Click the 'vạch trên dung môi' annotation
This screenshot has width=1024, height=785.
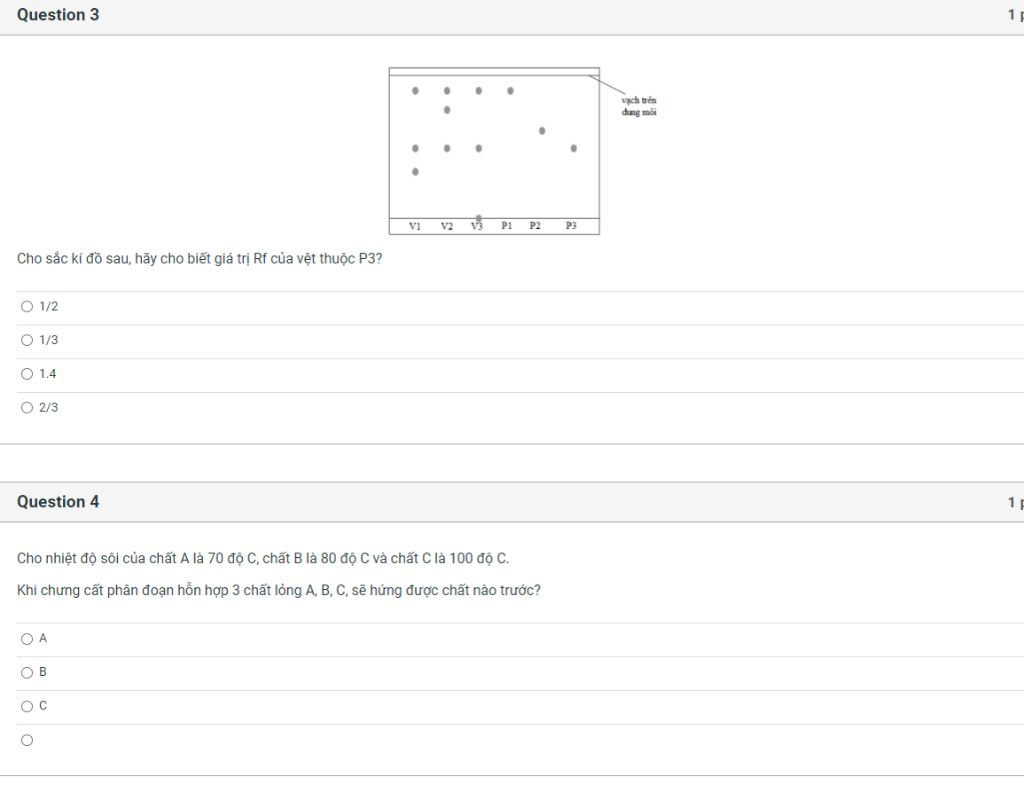coord(639,106)
